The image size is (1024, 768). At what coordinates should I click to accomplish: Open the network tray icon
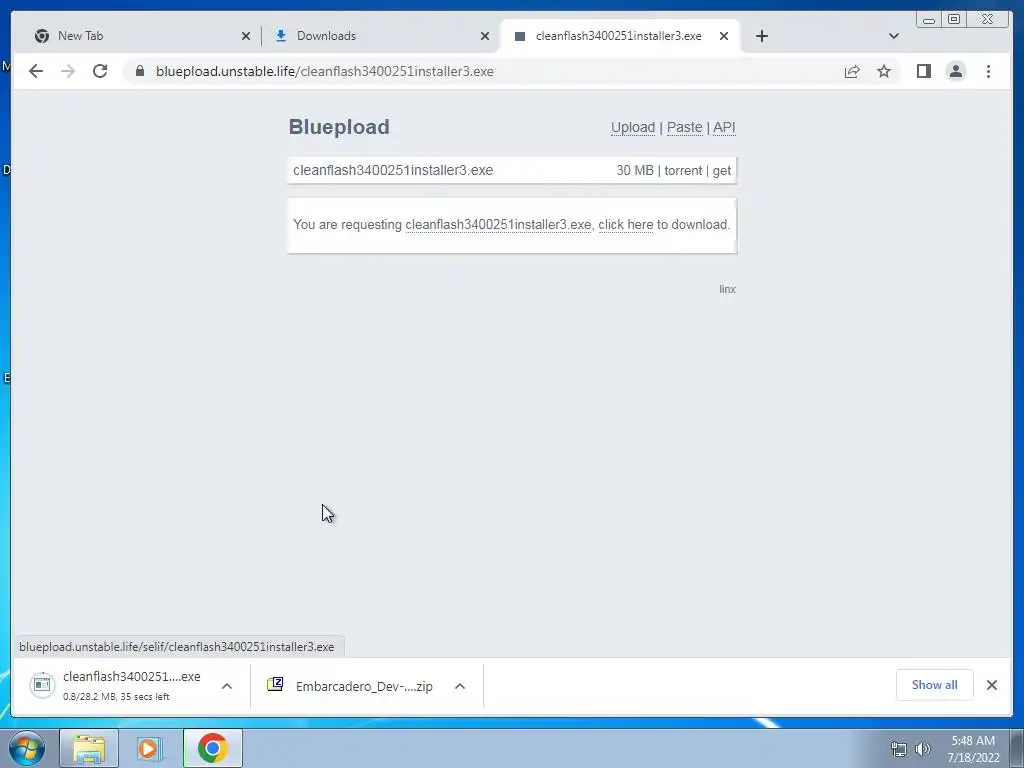point(899,749)
